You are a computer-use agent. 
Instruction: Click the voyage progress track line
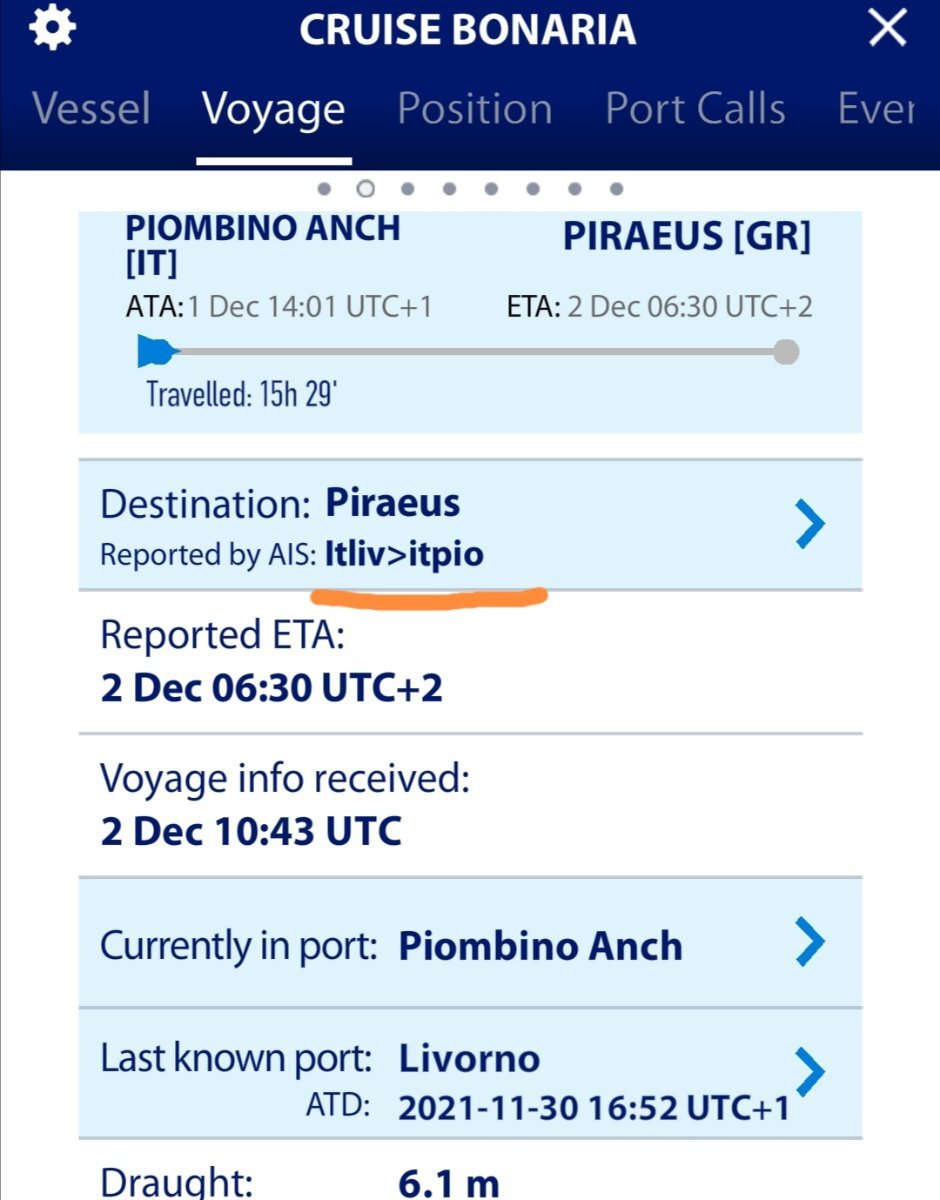(x=470, y=351)
